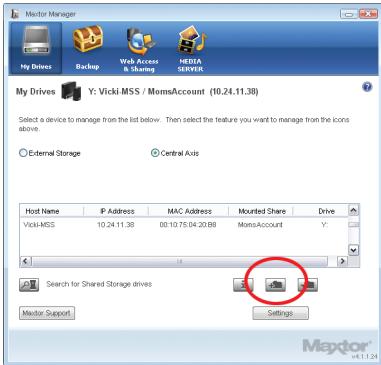This screenshot has height=365, width=381.
Task: Click the blue help question mark icon
Action: point(367,87)
